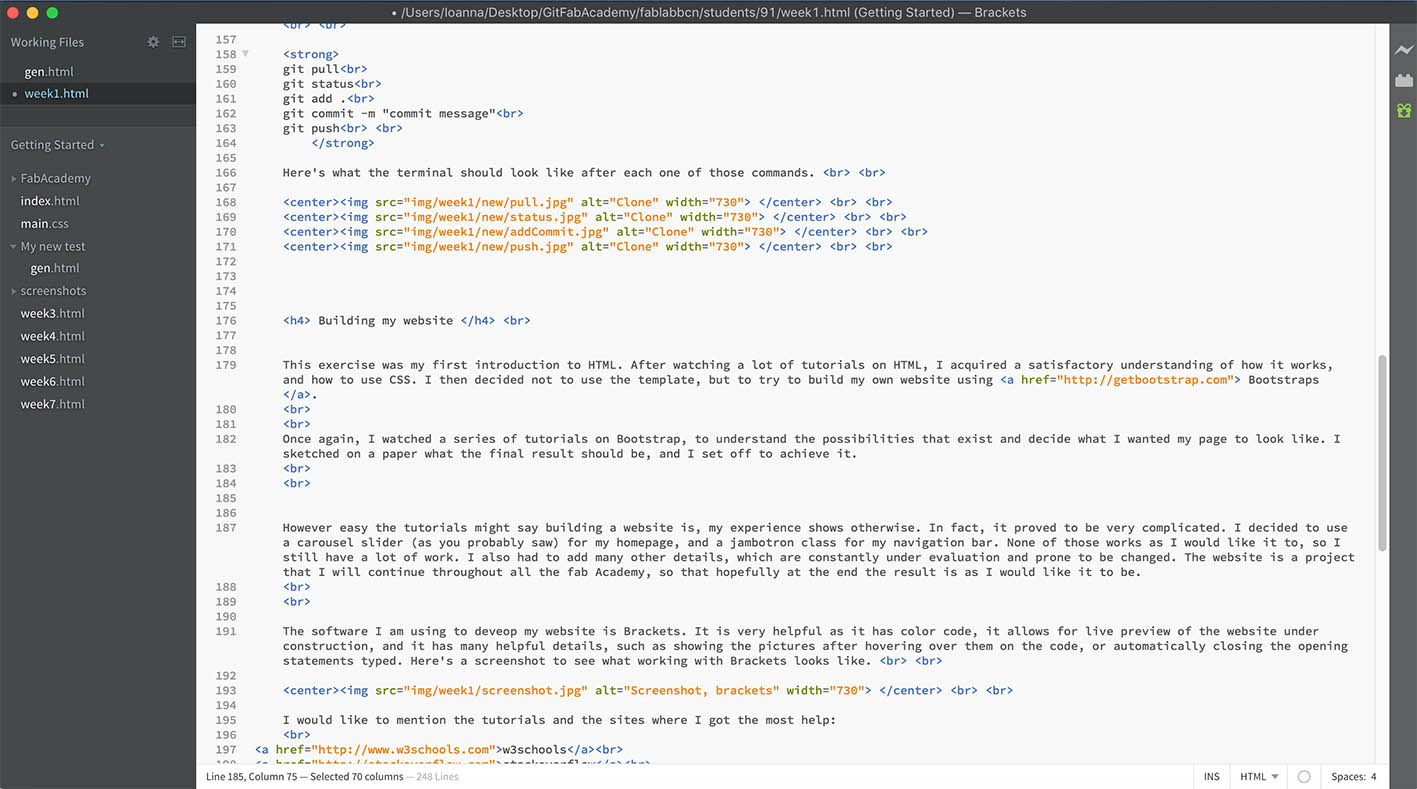
Task: Toggle the INS insert/overwrite mode indicator
Action: coord(1211,777)
